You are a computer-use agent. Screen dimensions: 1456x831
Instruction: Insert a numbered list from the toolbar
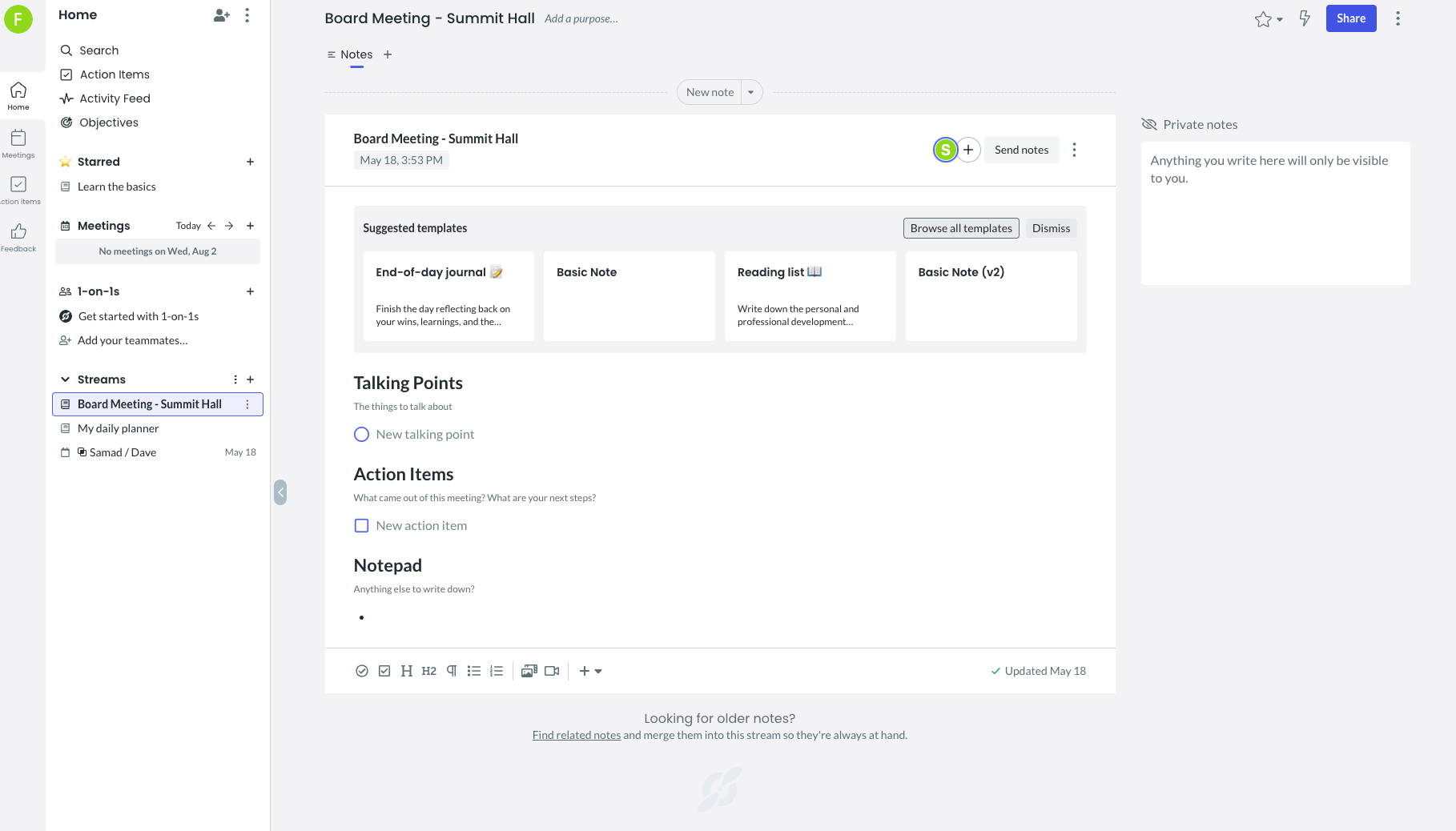(497, 671)
